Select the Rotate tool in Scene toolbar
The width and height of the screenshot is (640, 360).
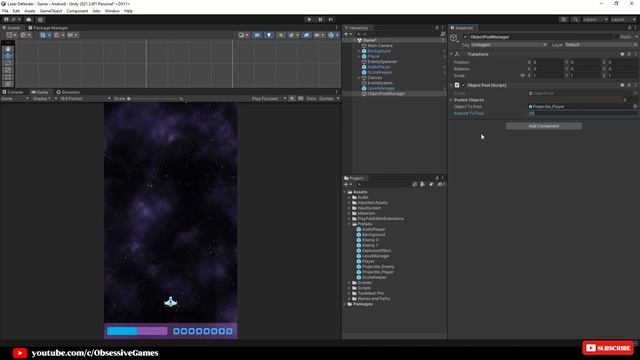coord(8,63)
